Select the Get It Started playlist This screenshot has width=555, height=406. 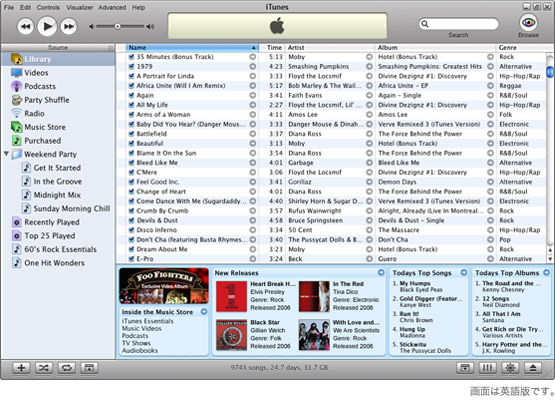[58, 168]
